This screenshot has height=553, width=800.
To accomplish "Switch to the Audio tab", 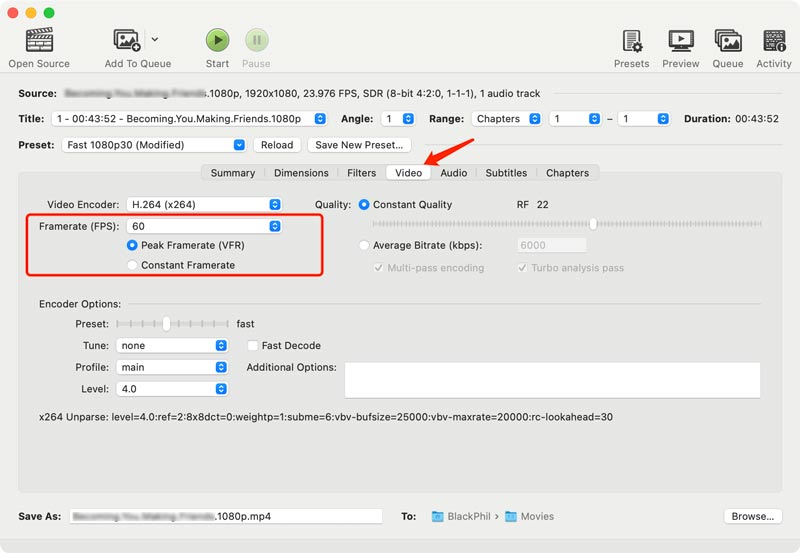I will (453, 173).
